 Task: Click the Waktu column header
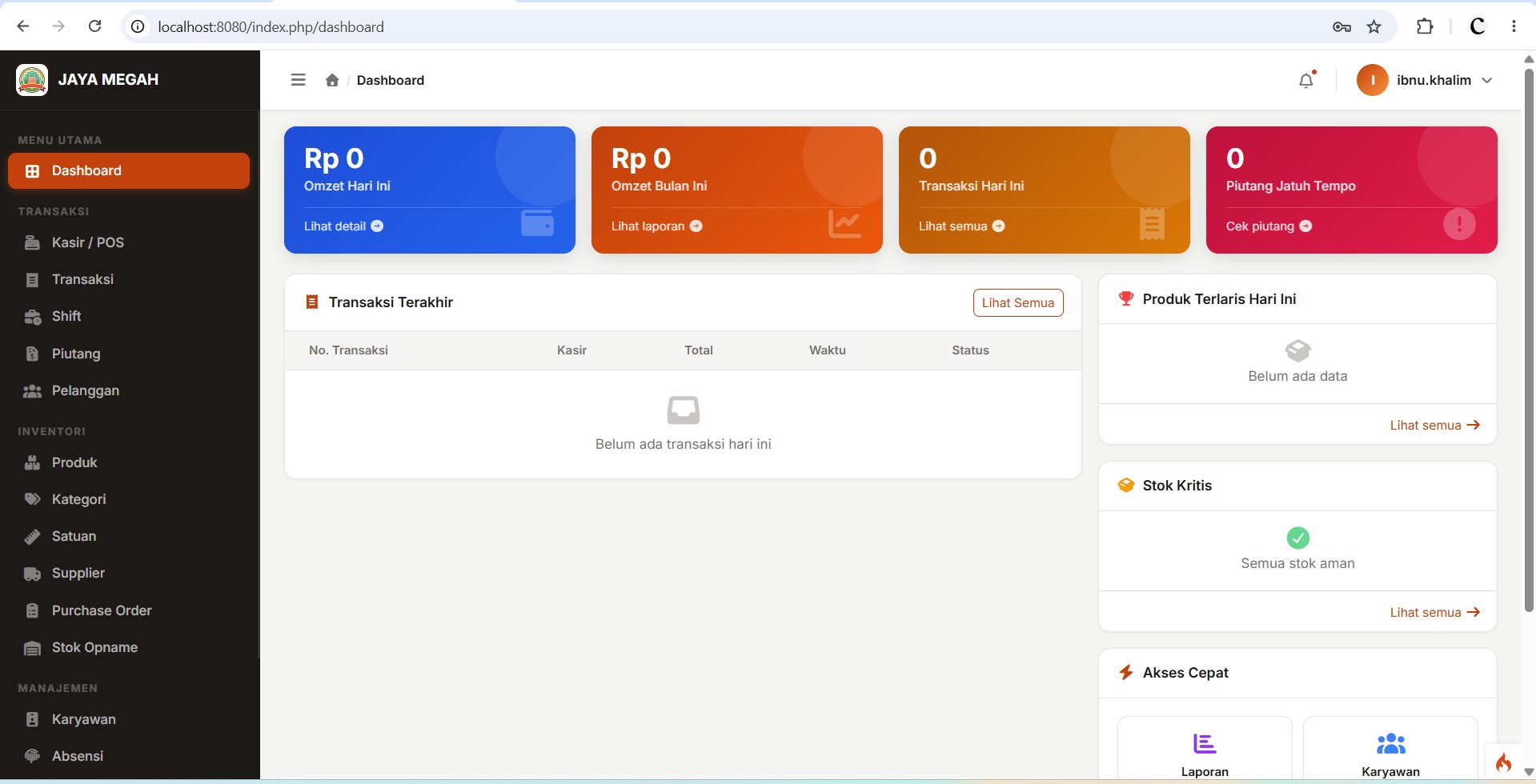coord(827,350)
